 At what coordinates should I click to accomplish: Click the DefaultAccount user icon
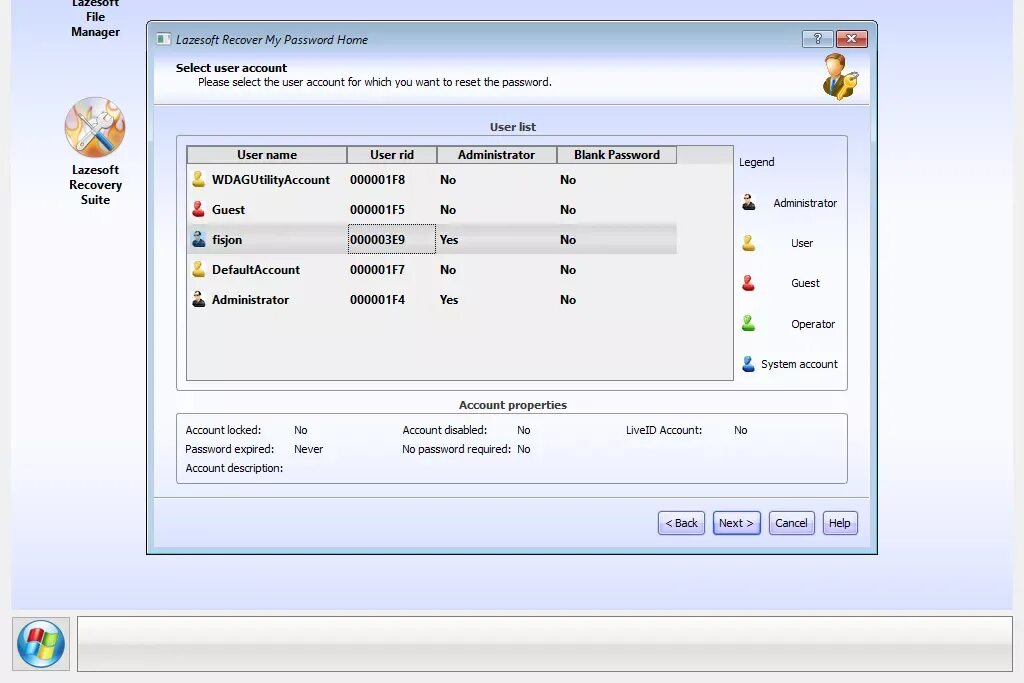(199, 269)
